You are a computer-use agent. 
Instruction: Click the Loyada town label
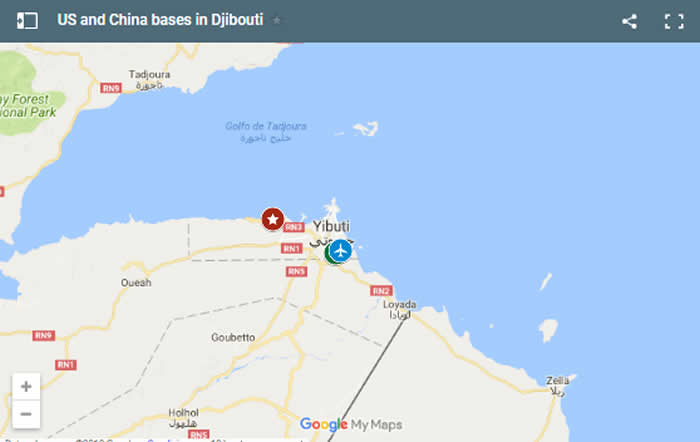click(x=400, y=304)
